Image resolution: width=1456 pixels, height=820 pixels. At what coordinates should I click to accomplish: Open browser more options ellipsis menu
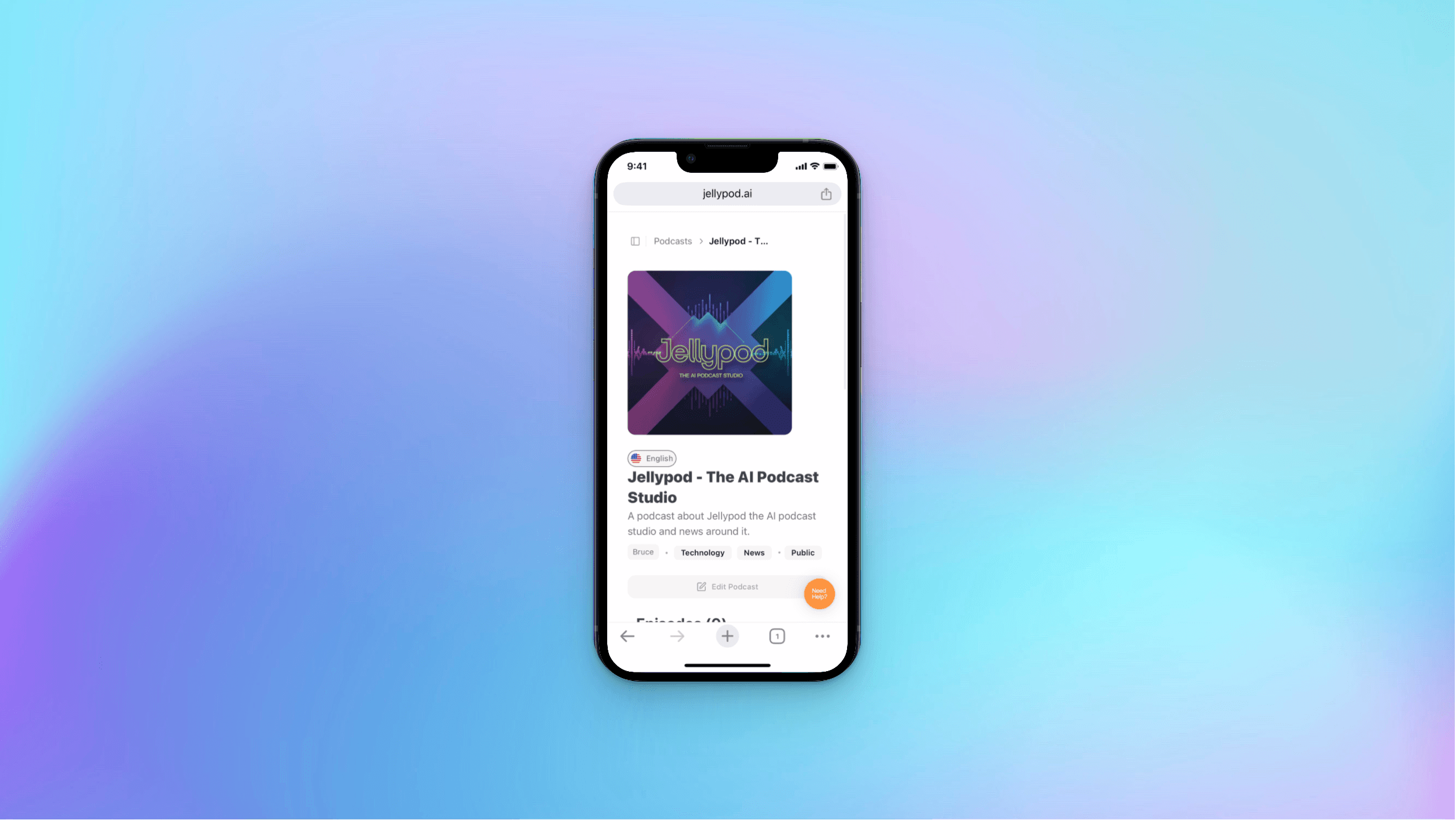pyautogui.click(x=823, y=636)
